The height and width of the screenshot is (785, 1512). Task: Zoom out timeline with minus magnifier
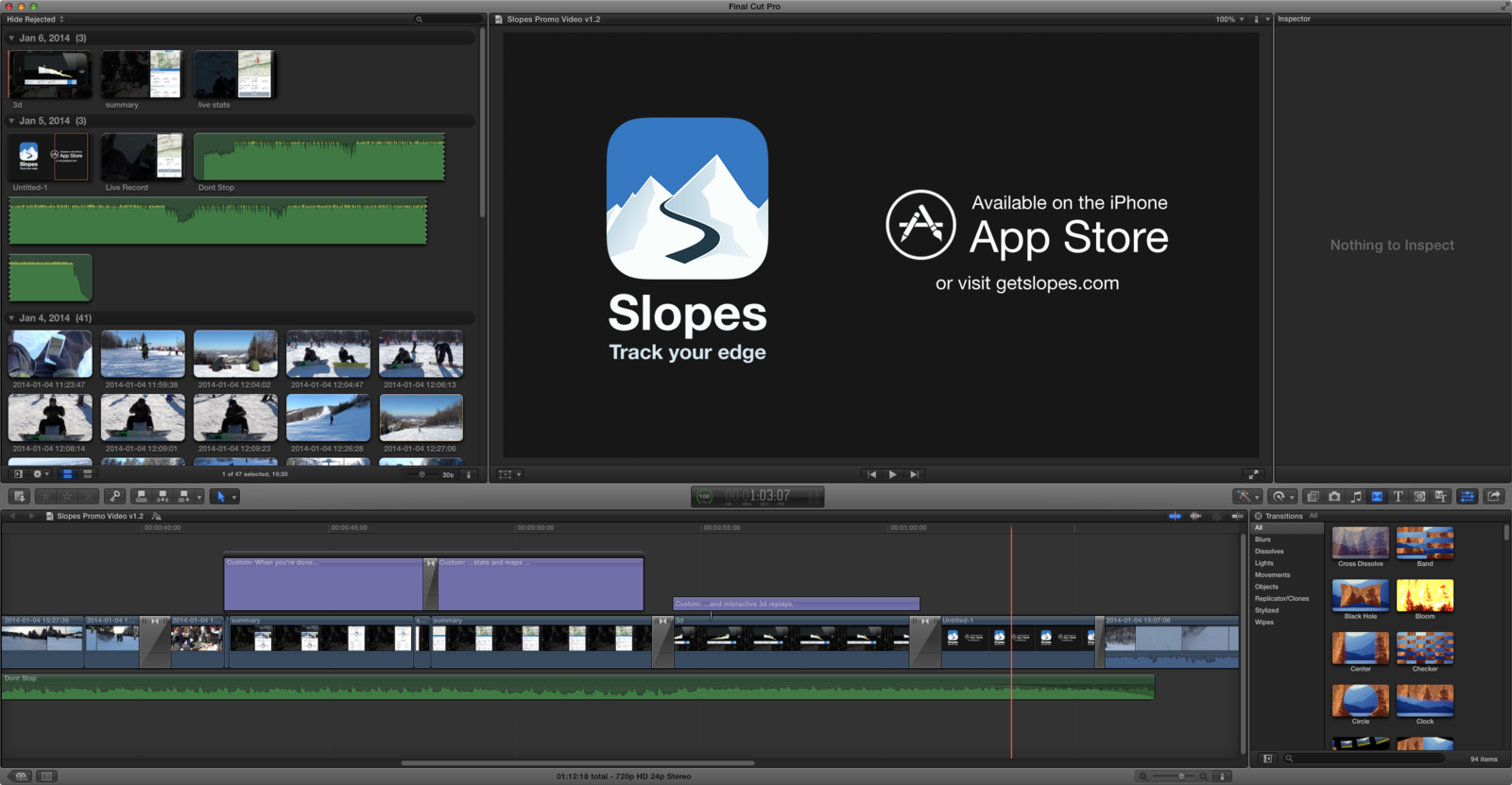(1143, 776)
